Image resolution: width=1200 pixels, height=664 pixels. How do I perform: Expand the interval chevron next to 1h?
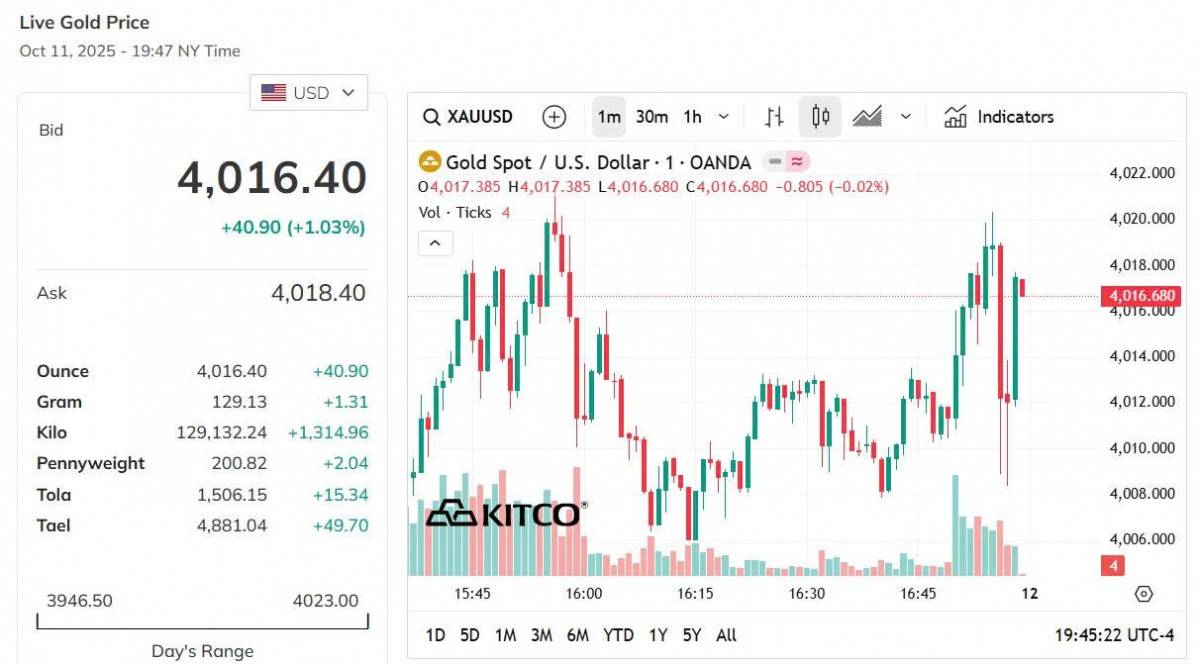pos(722,117)
